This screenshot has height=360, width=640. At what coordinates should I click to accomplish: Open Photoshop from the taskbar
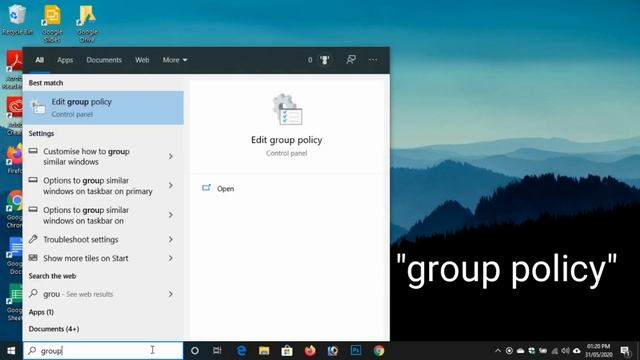[356, 351]
